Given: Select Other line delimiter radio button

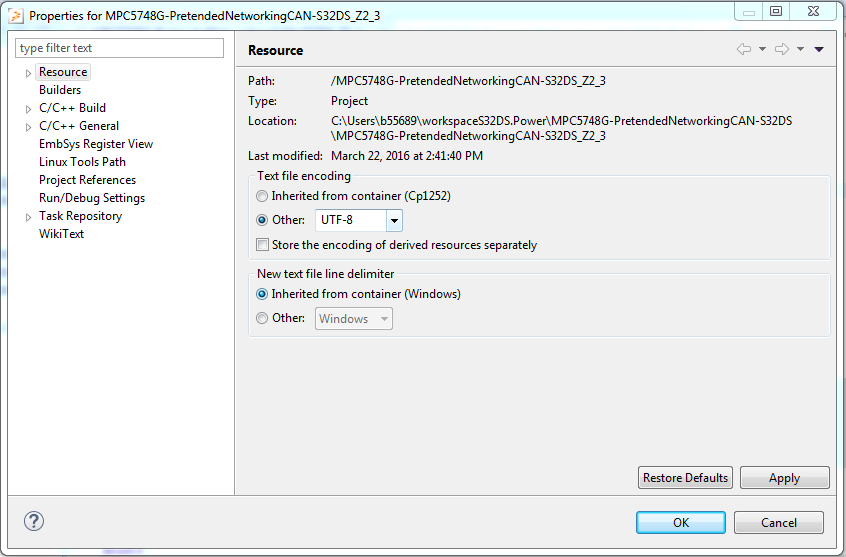Looking at the screenshot, I should coord(263,318).
